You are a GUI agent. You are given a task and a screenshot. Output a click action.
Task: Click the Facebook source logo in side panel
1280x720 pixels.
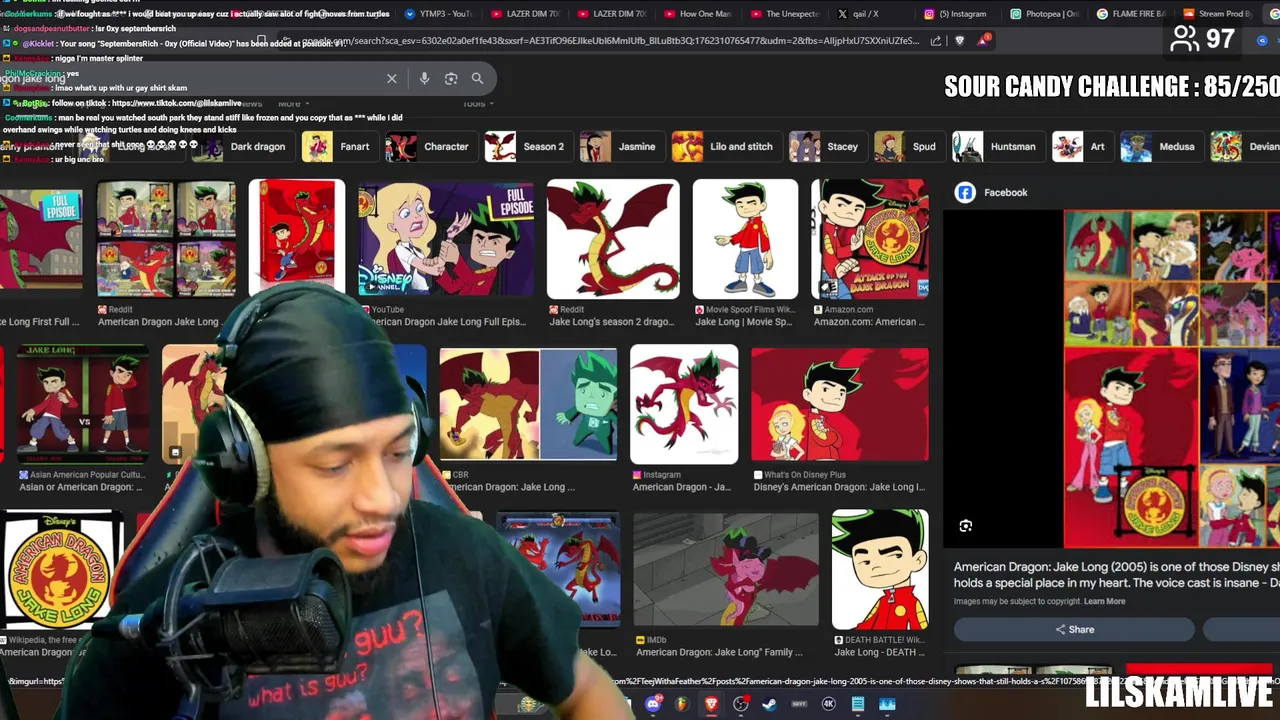[965, 193]
